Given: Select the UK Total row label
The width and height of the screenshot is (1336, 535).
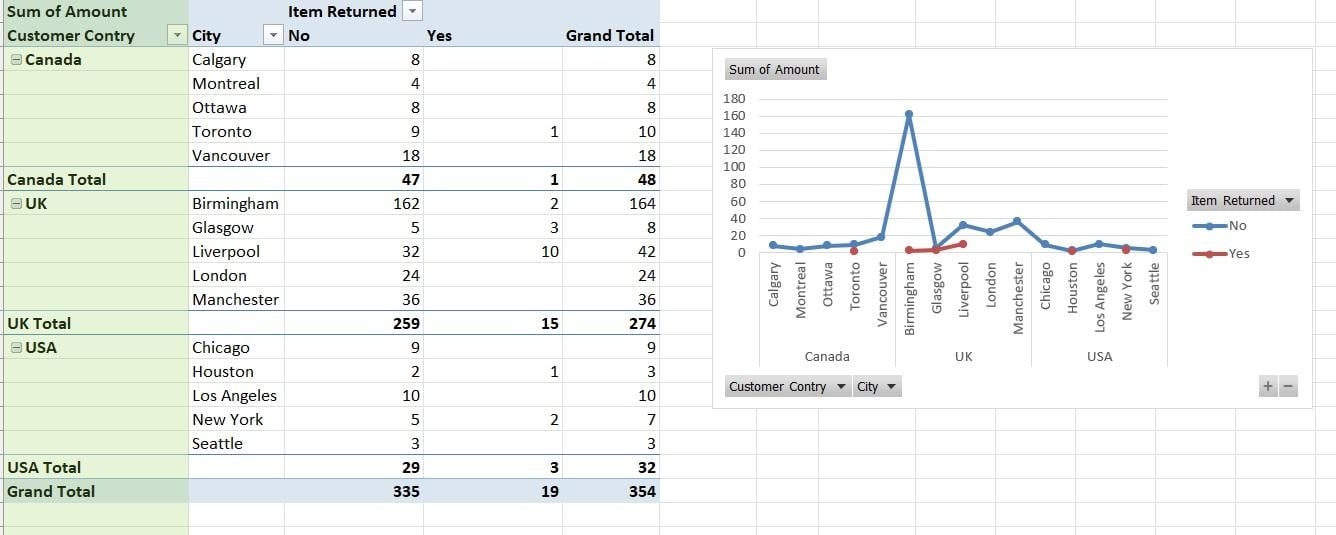Looking at the screenshot, I should pyautogui.click(x=94, y=324).
